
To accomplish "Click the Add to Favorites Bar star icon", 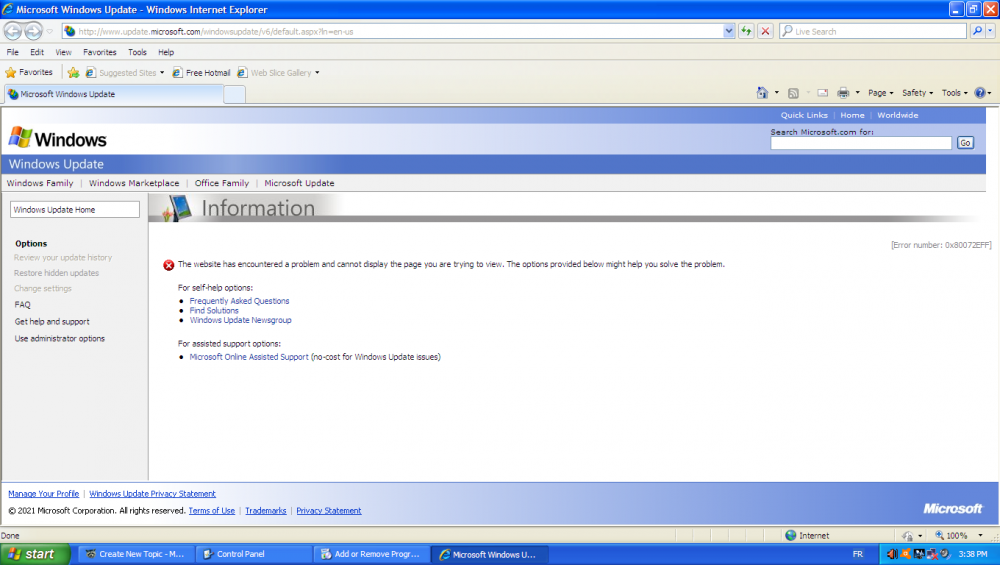I will click(x=73, y=73).
